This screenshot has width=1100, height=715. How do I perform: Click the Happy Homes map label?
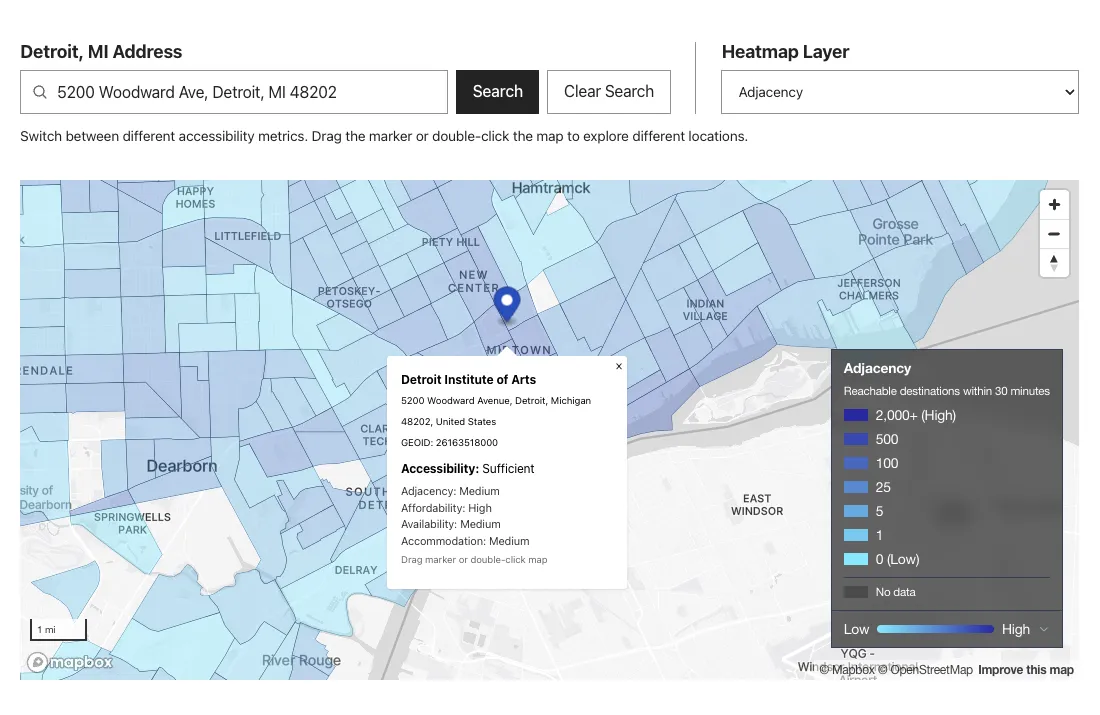point(195,197)
